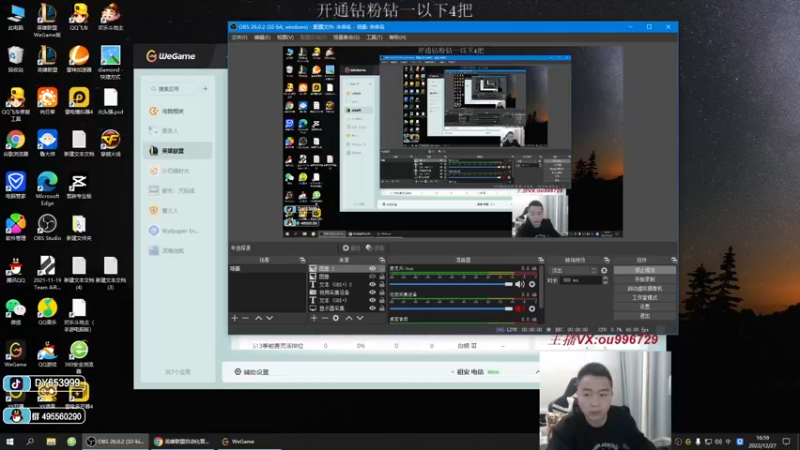Open the 微信 WeChat desktop icon
This screenshot has width=800, height=450.
coord(15,312)
